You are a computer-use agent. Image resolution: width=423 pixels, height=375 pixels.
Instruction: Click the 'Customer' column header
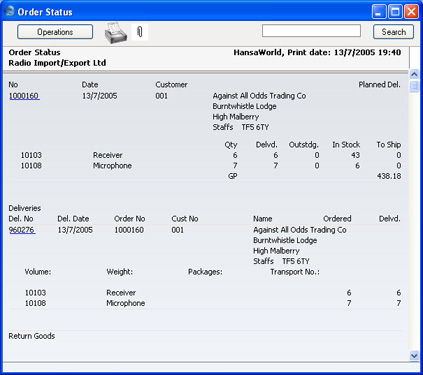pyautogui.click(x=171, y=85)
